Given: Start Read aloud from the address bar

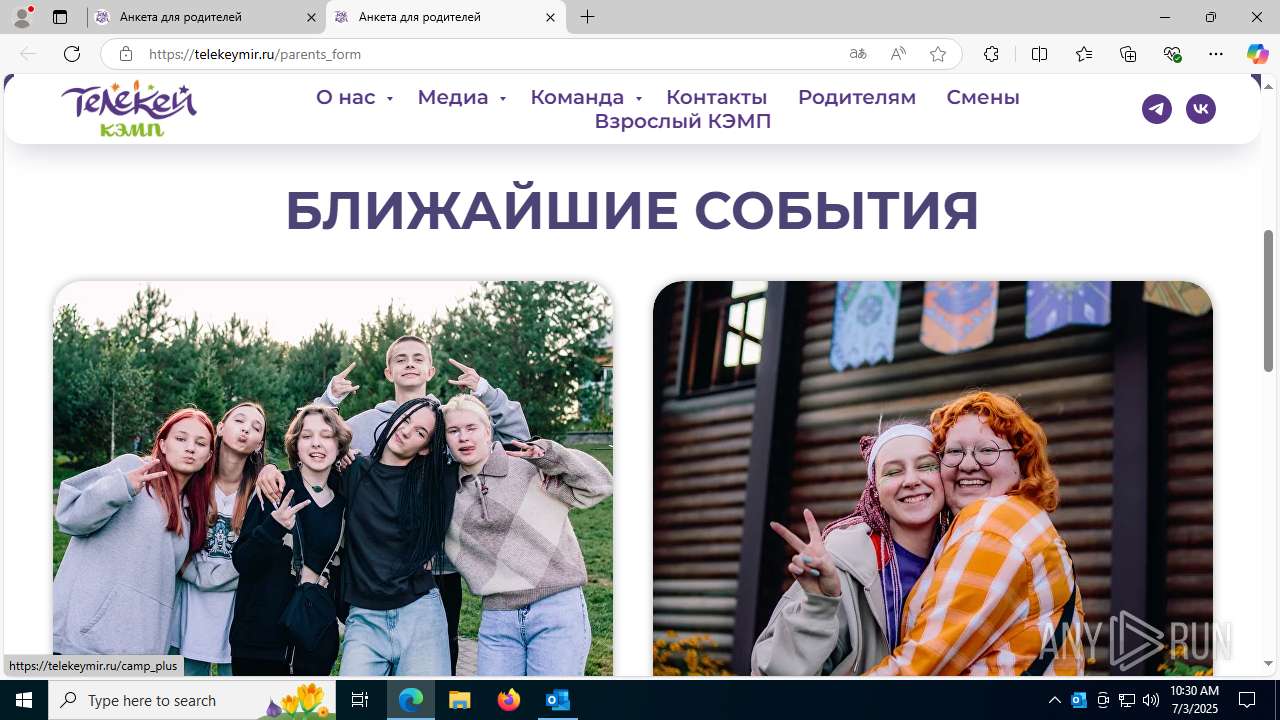Looking at the screenshot, I should click(x=898, y=54).
